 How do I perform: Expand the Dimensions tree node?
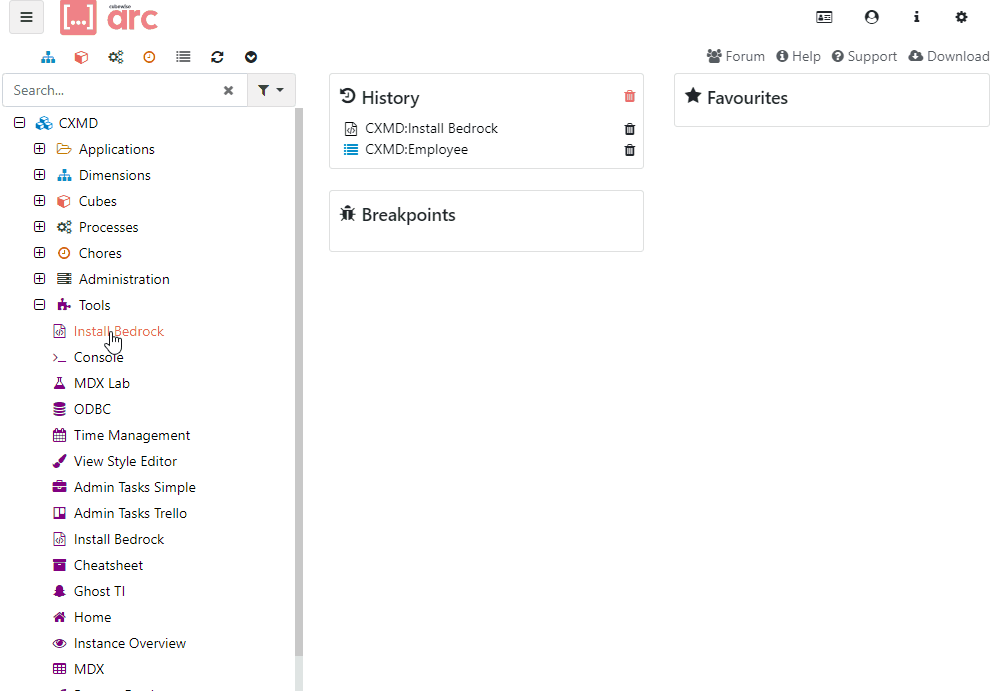pyautogui.click(x=40, y=175)
